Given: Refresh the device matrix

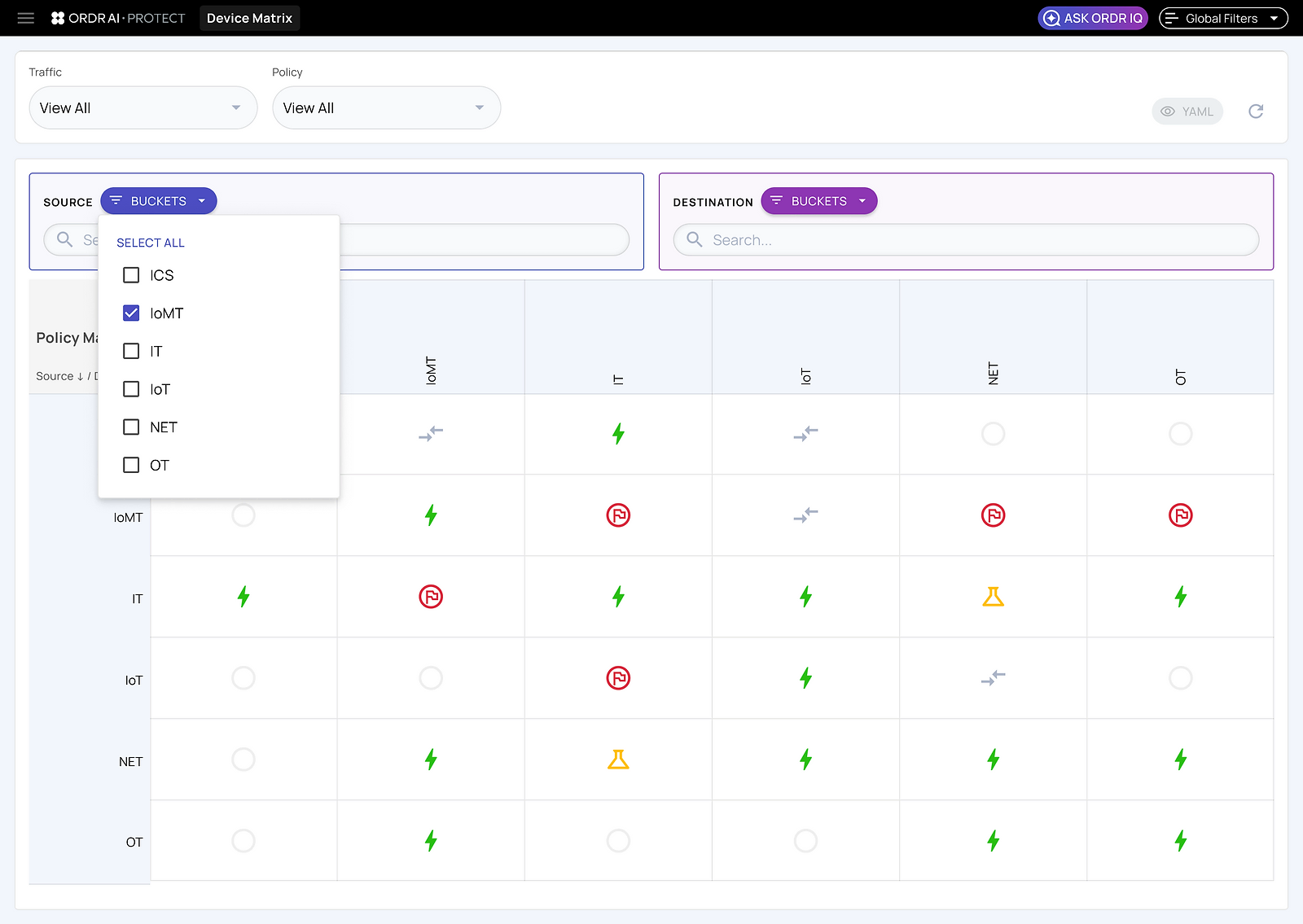Looking at the screenshot, I should pyautogui.click(x=1256, y=112).
